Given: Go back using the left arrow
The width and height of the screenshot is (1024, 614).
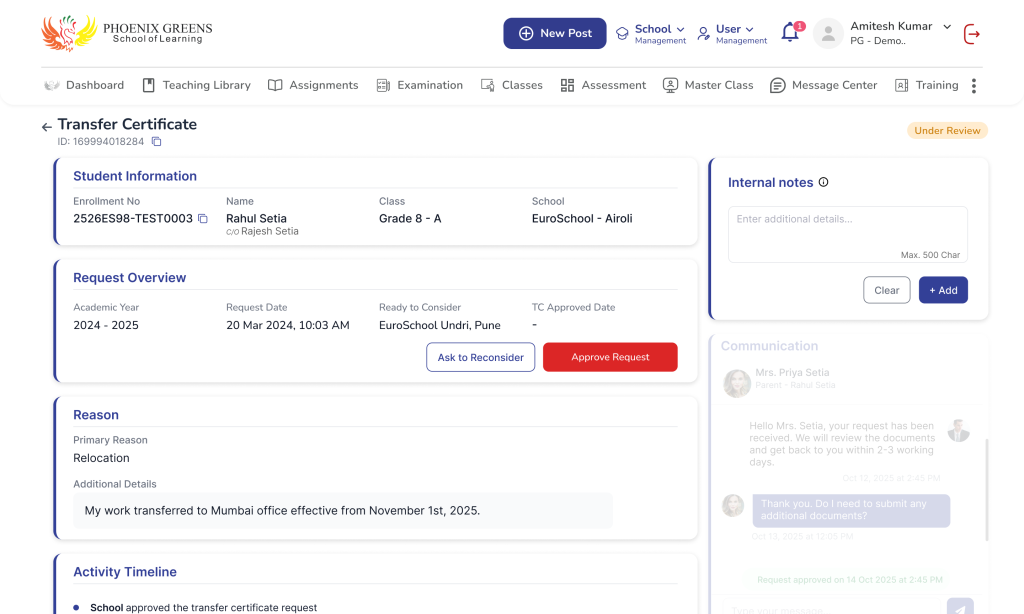Looking at the screenshot, I should 46,127.
